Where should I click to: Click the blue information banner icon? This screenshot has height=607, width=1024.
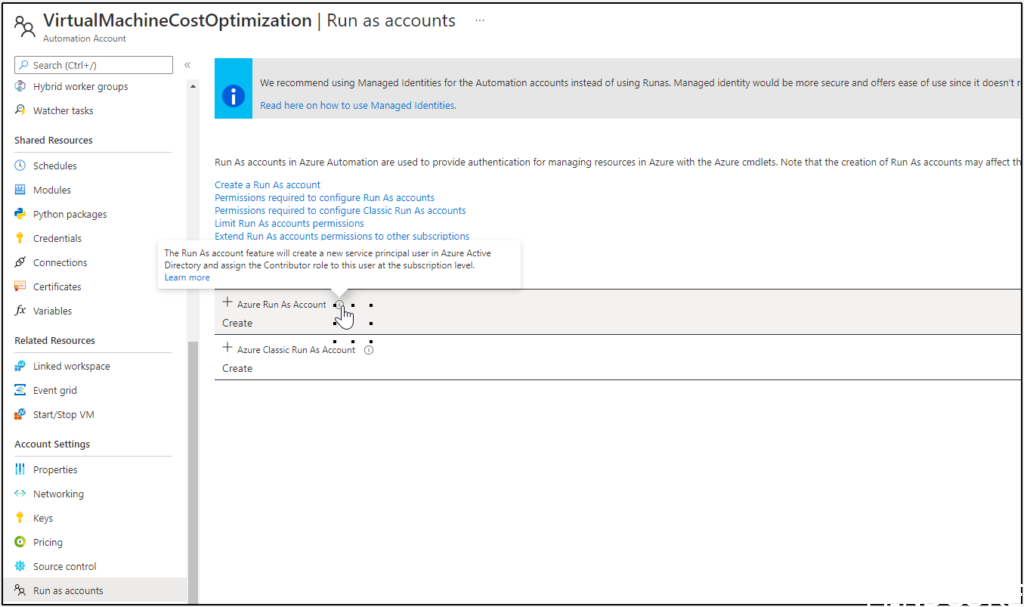(x=233, y=96)
